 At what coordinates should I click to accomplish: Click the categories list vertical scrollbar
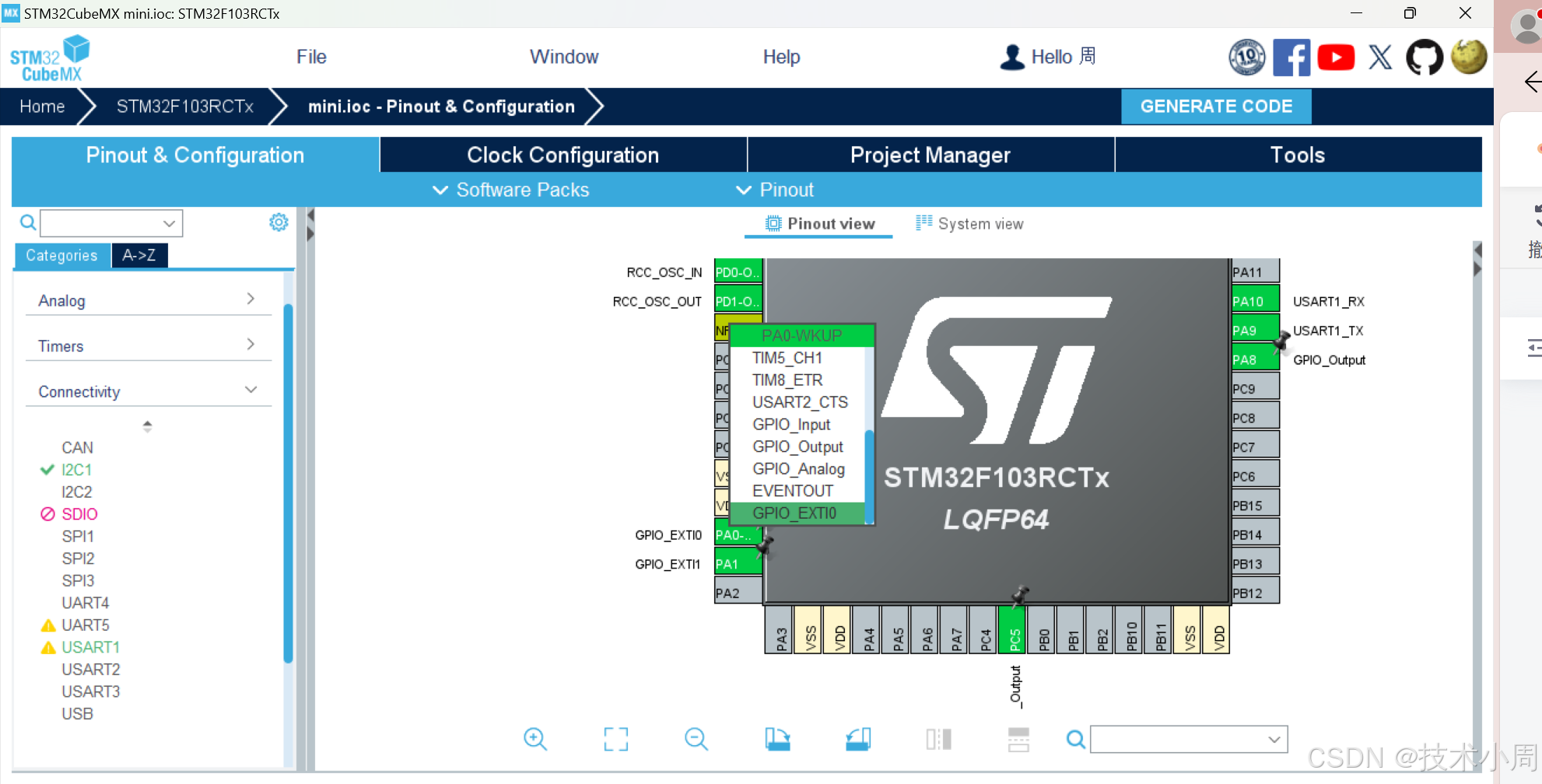point(288,482)
